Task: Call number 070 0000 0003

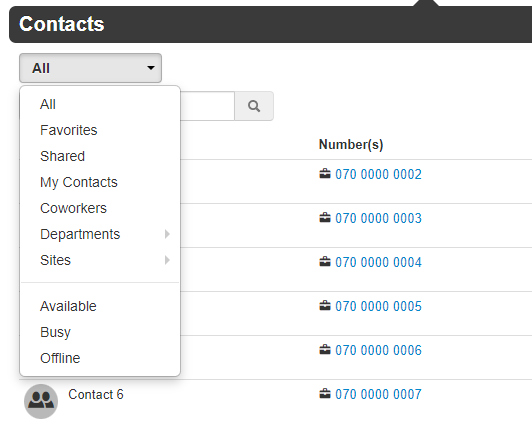Action: [x=378, y=218]
